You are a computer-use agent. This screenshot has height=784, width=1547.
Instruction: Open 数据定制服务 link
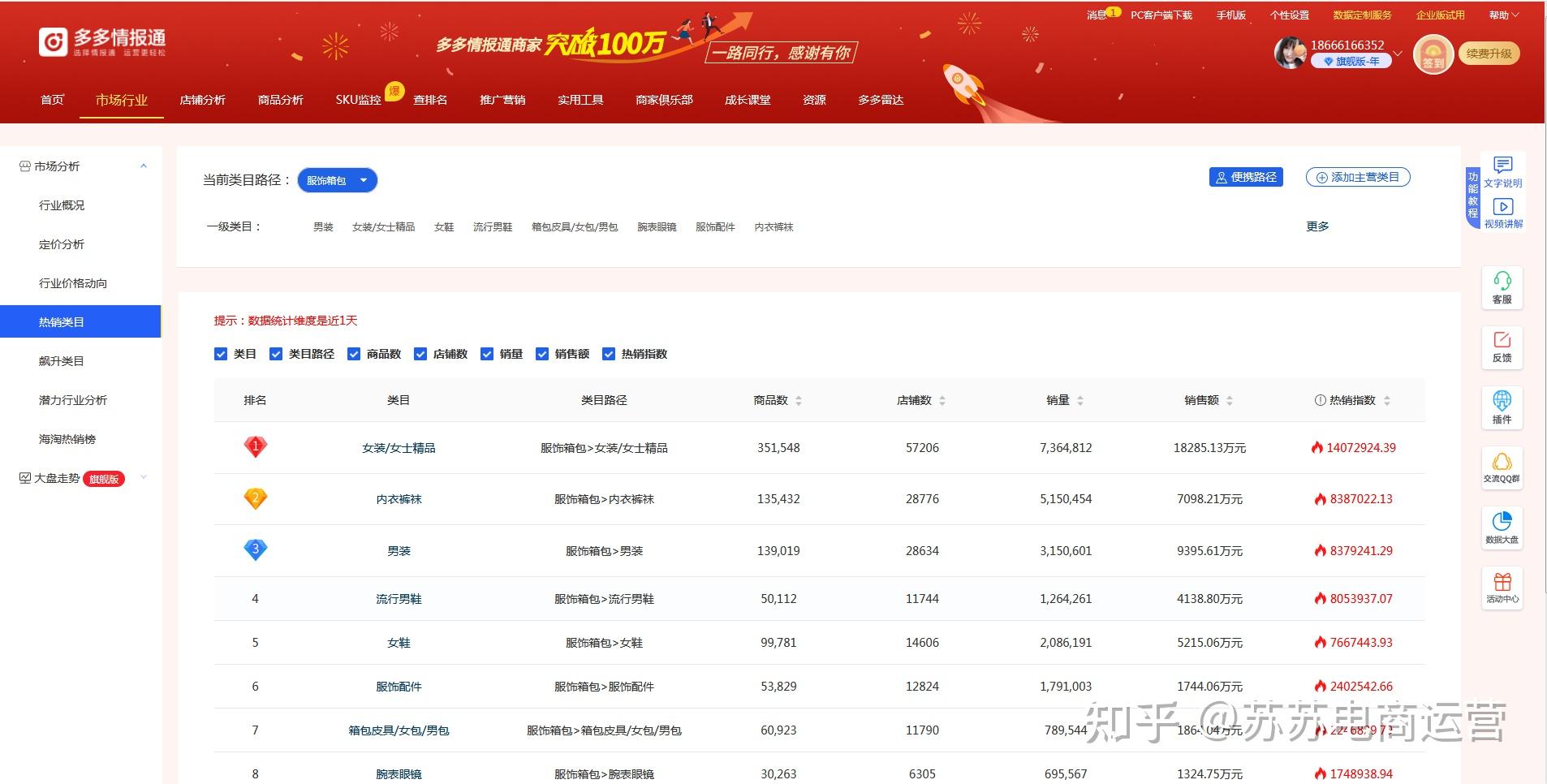point(1362,15)
